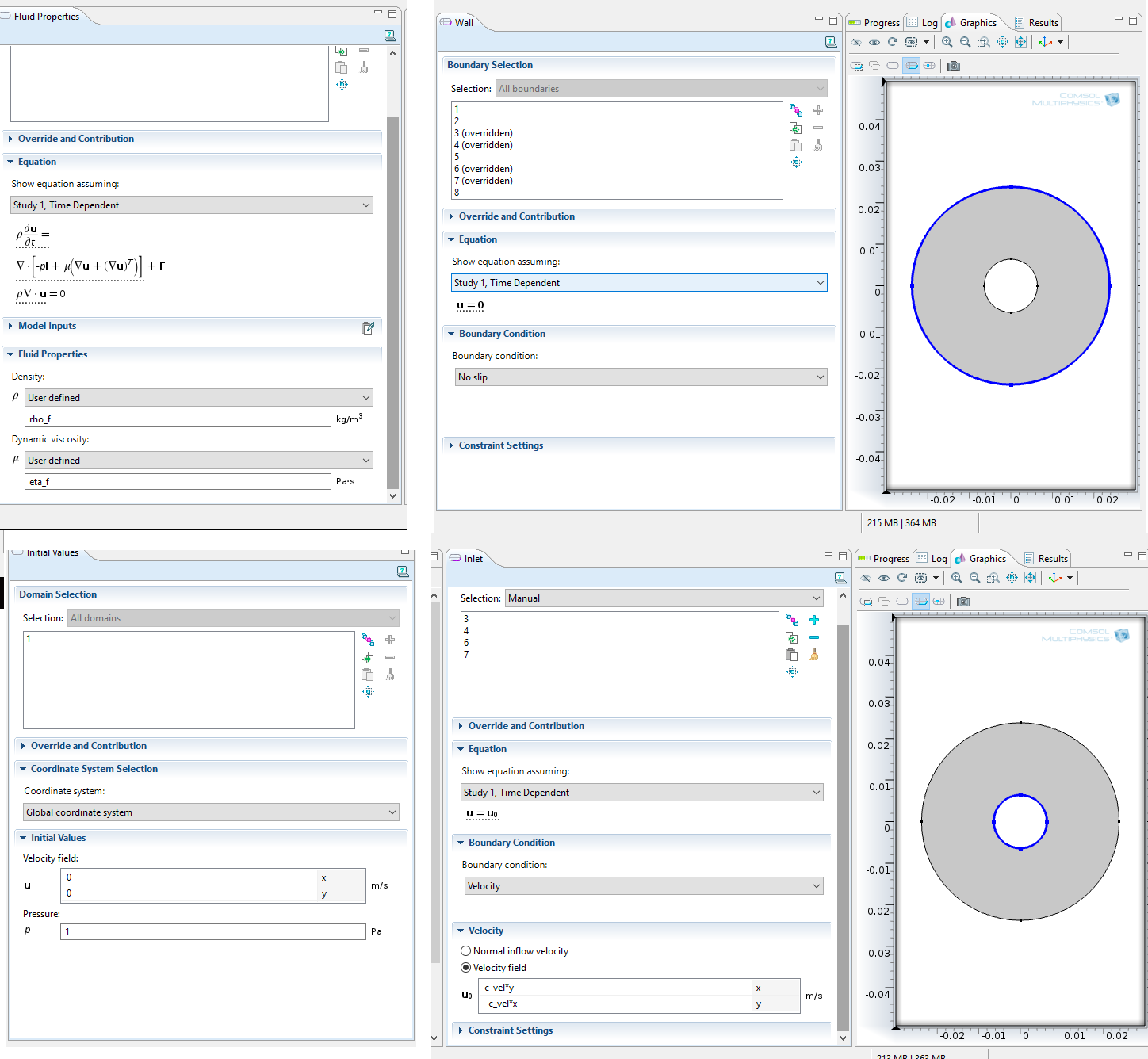Open the No slip boundary condition dropdown
Image resolution: width=1148 pixels, height=1059 pixels.
(x=641, y=377)
